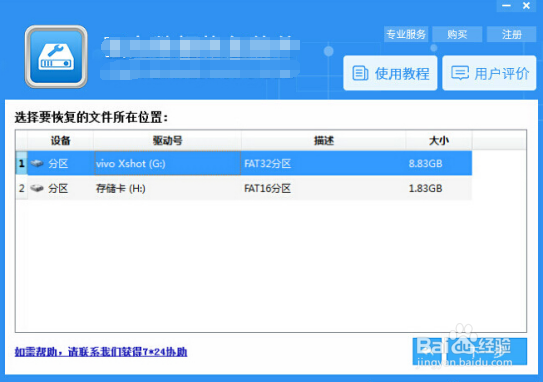Select 存储卡 (H:) drive
The height and width of the screenshot is (382, 543).
coord(167,188)
